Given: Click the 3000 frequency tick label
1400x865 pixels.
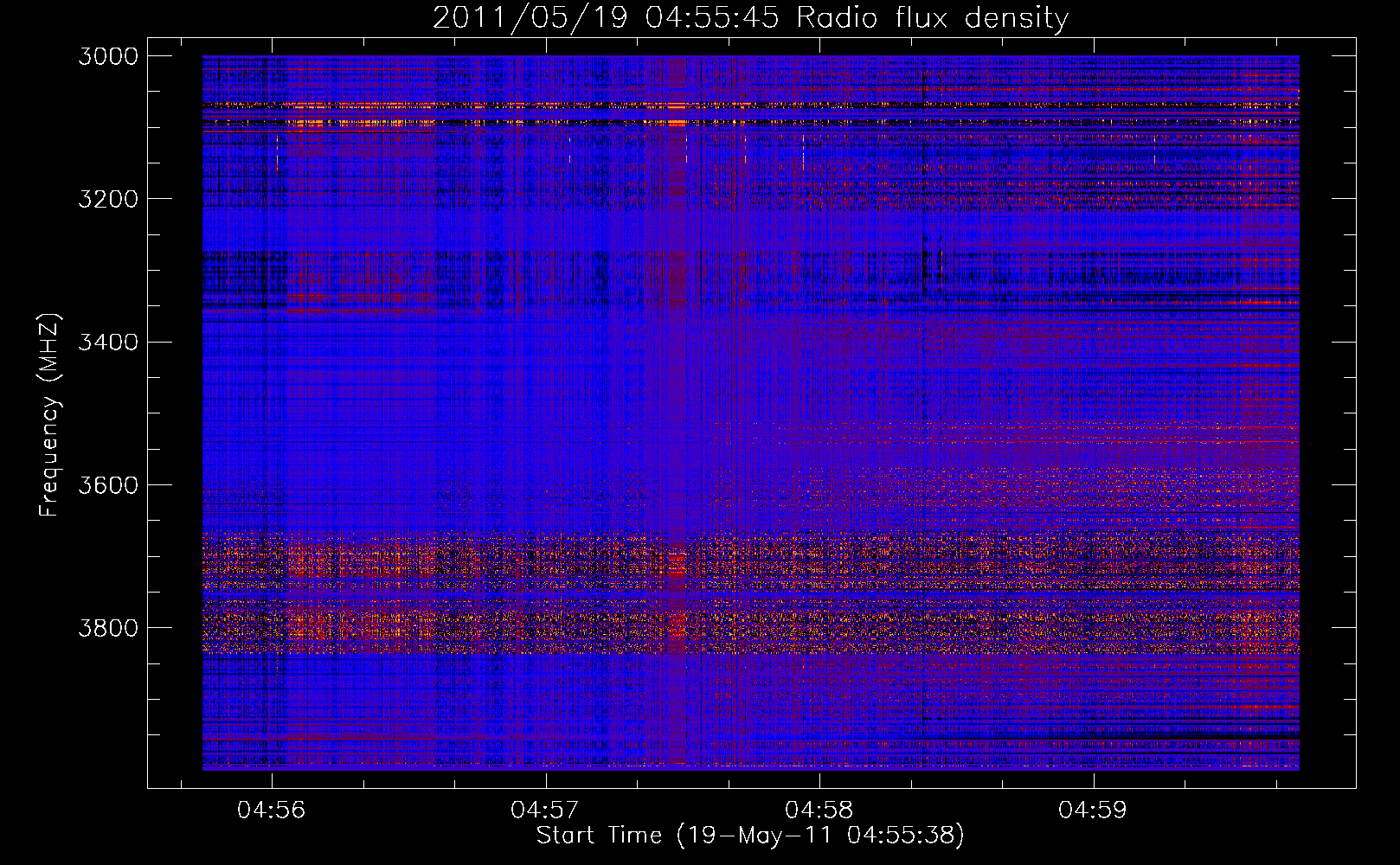Looking at the screenshot, I should 108,56.
